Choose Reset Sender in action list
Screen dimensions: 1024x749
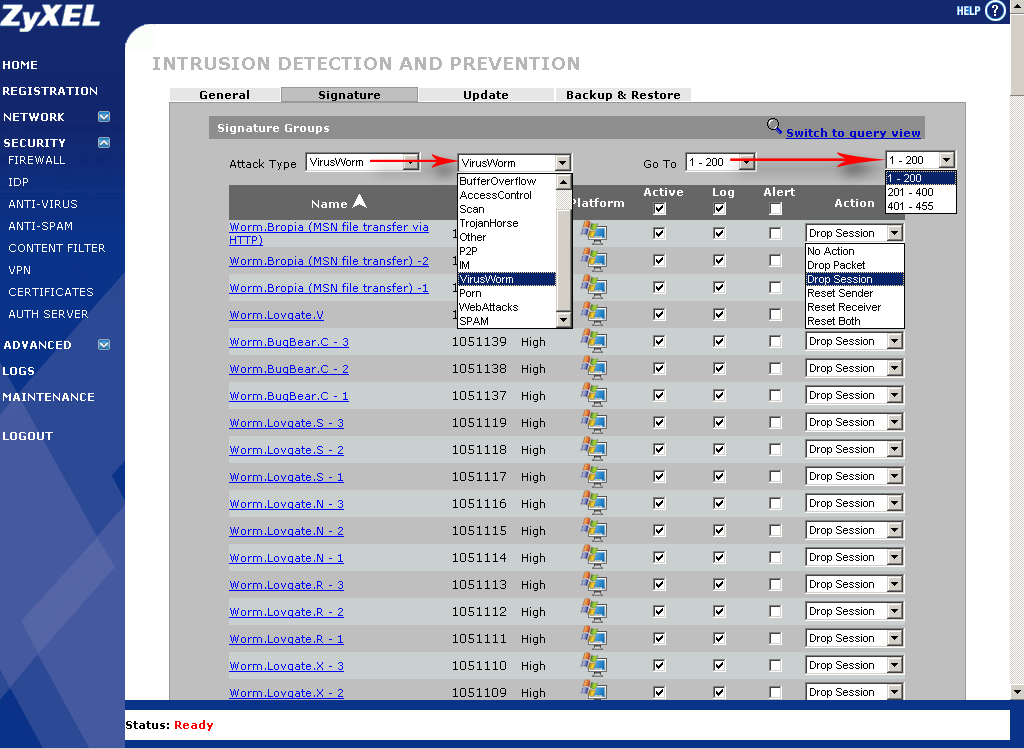854,293
